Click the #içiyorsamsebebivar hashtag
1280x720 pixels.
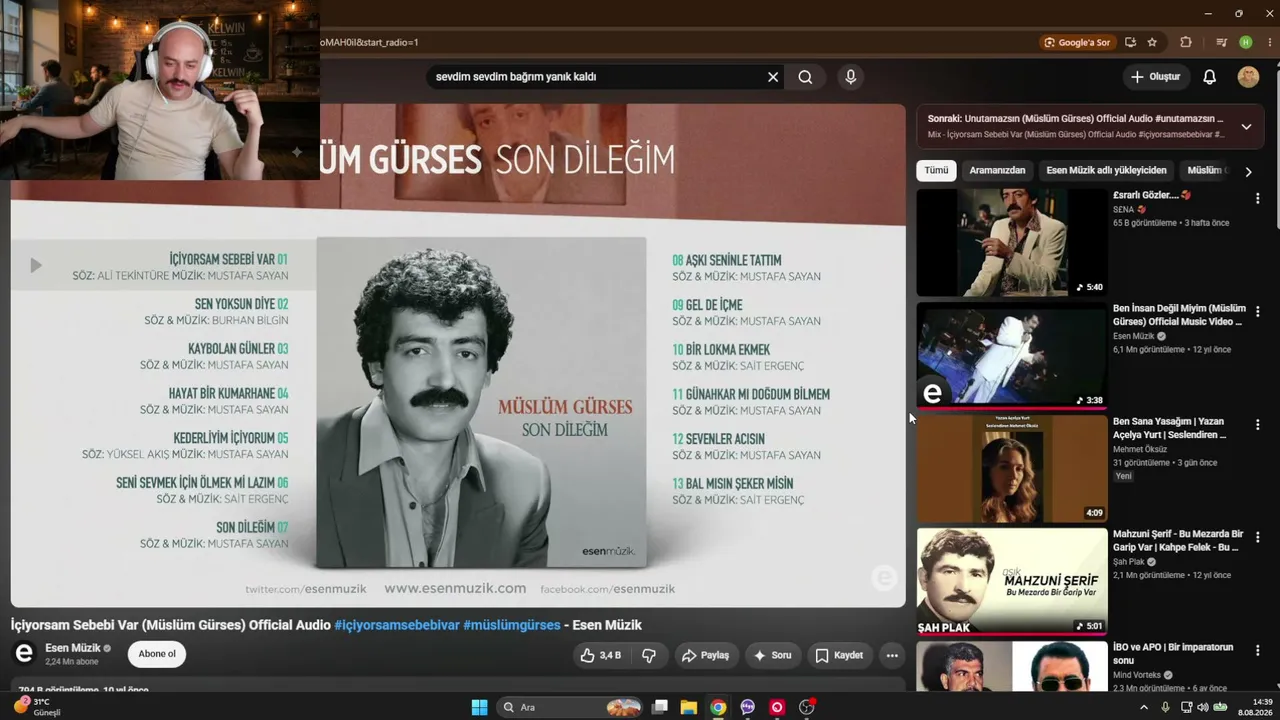(397, 625)
